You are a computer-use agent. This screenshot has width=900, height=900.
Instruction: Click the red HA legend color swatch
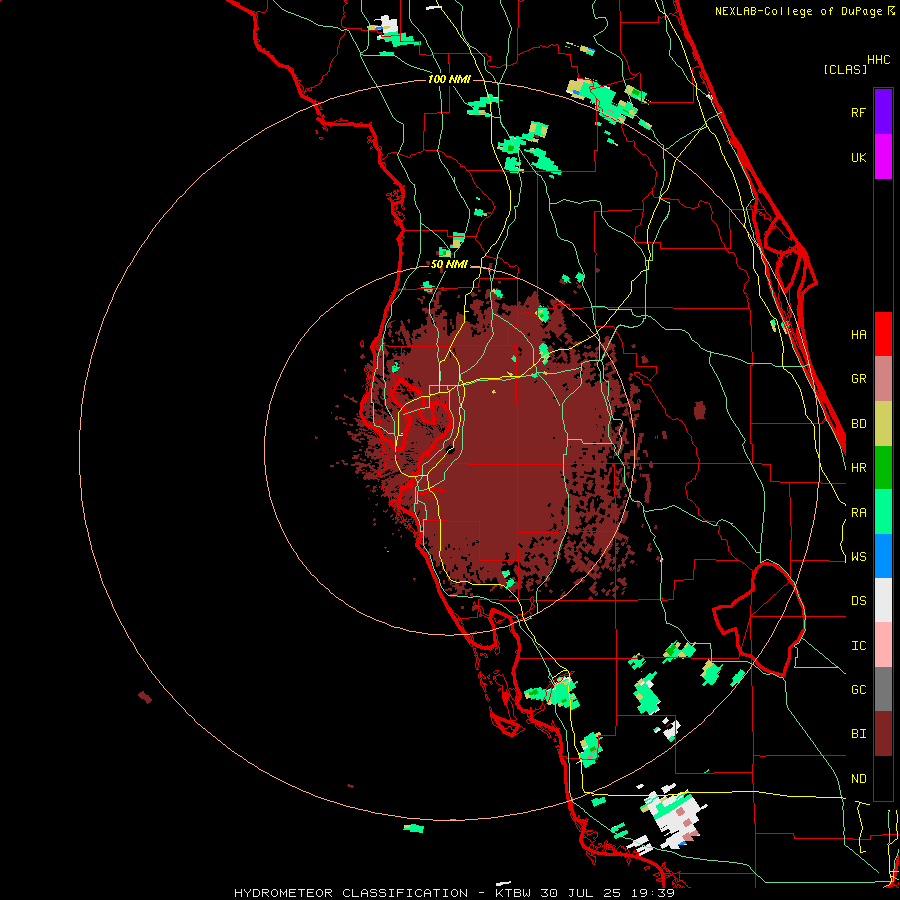[883, 334]
